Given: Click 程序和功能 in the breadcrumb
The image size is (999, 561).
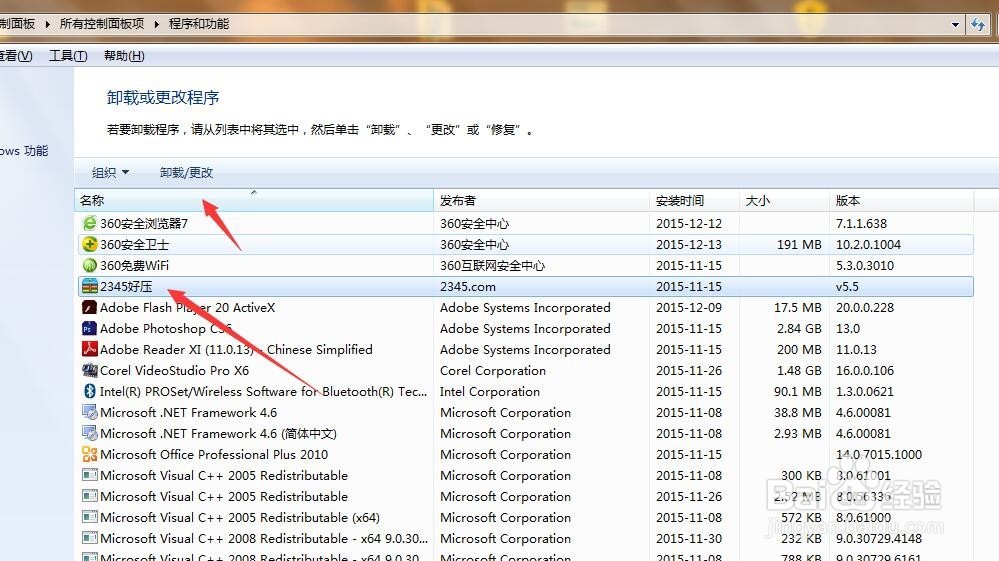Looking at the screenshot, I should pyautogui.click(x=199, y=24).
